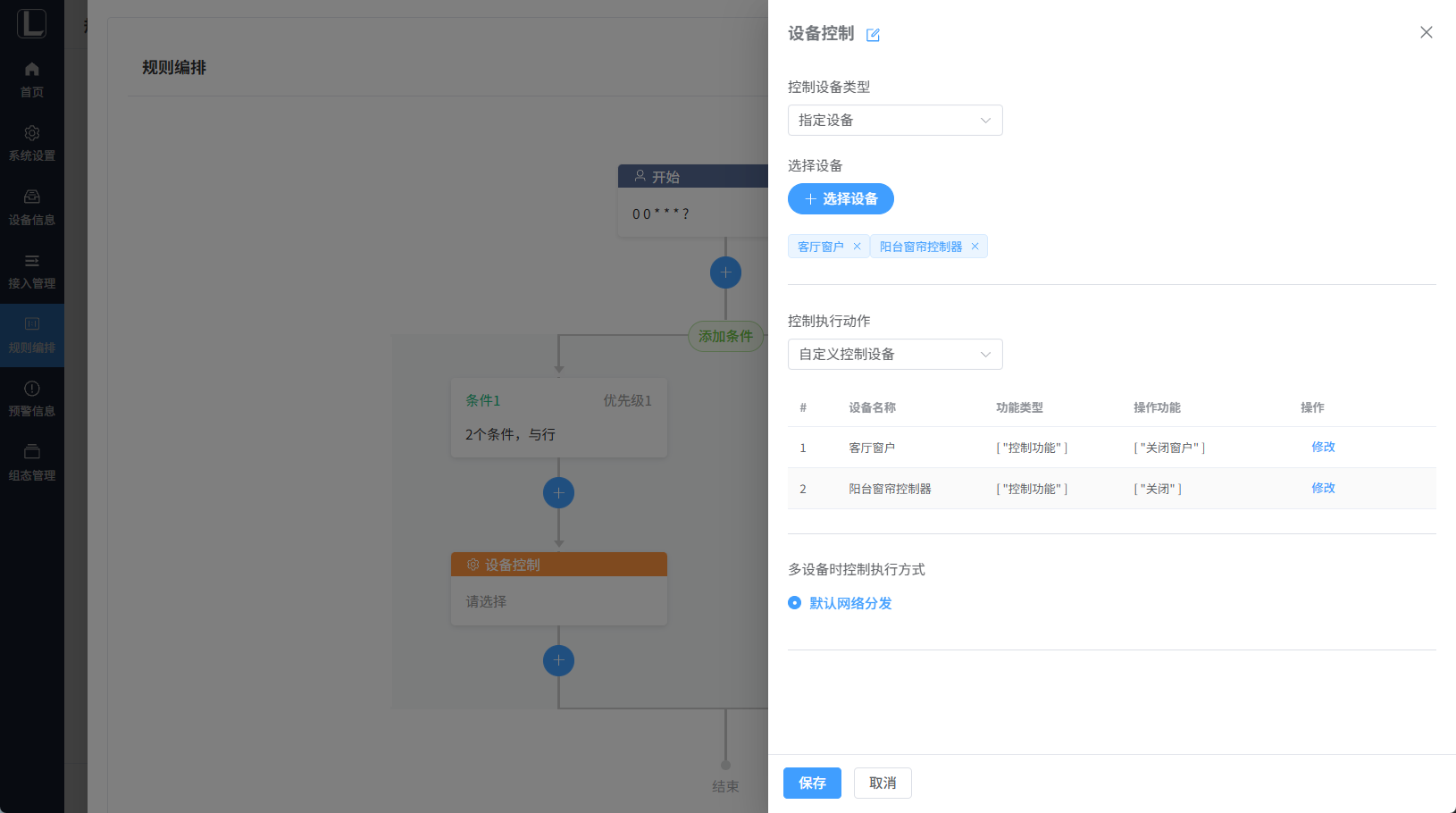Viewport: 1456px width, 813px height.
Task: Click 修改 for 客厅窗户 row
Action: point(1323,447)
